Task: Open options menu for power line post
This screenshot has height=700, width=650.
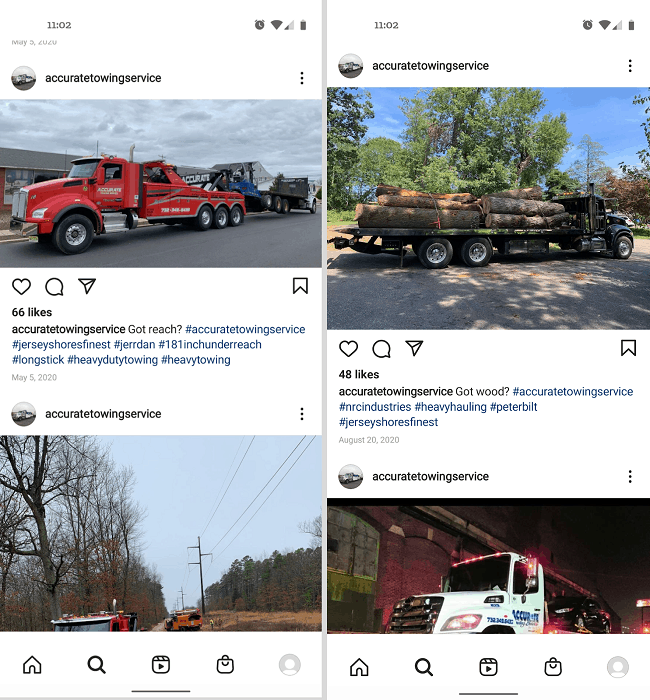Action: tap(302, 414)
